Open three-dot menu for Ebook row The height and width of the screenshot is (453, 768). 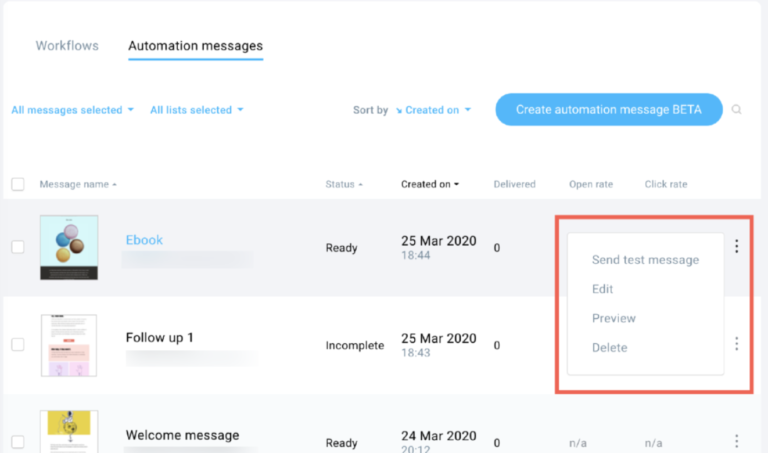tap(737, 246)
